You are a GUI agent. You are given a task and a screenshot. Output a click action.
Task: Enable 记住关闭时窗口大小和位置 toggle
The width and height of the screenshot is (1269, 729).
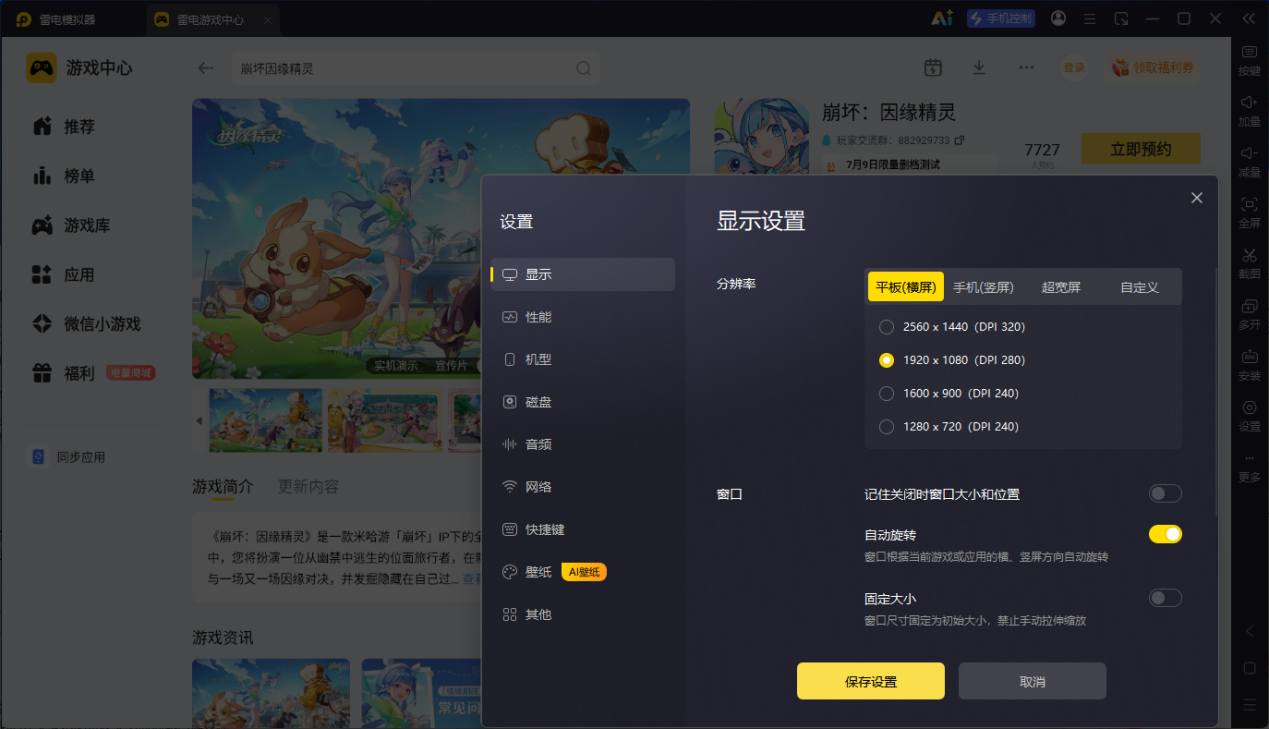[x=1165, y=493]
